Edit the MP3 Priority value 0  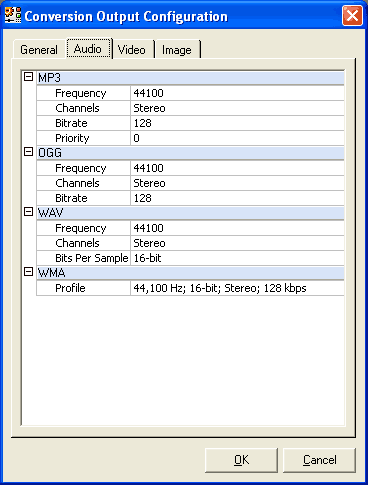(237, 138)
